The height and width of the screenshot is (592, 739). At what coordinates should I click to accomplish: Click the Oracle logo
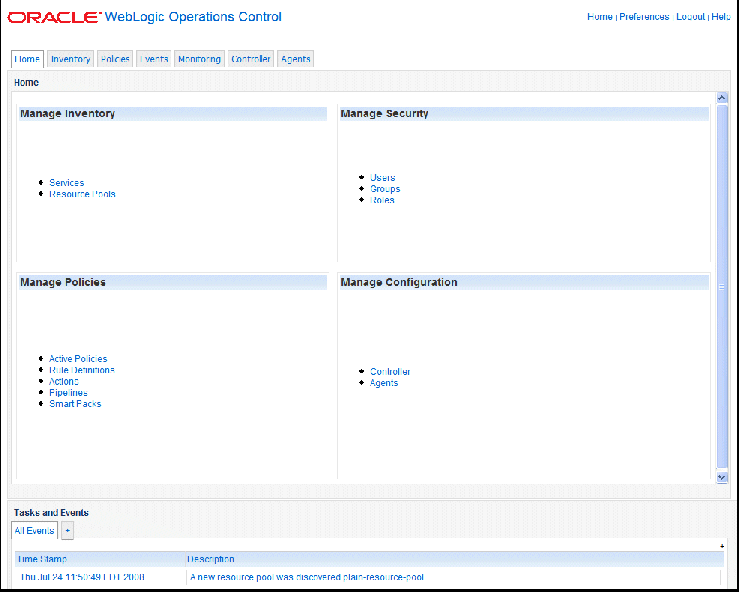click(54, 17)
